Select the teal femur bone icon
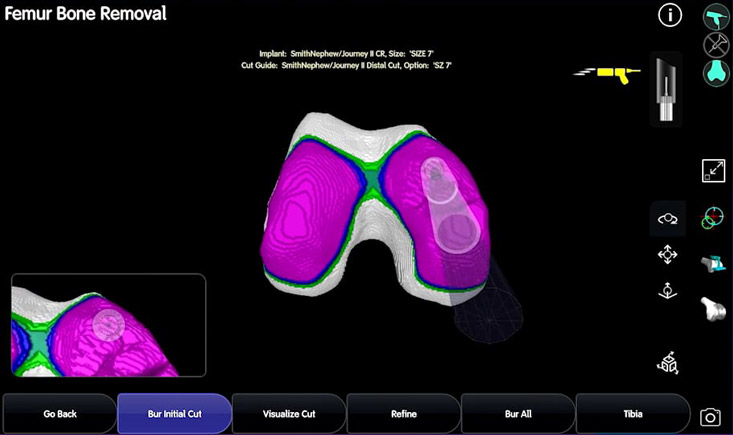 point(716,73)
